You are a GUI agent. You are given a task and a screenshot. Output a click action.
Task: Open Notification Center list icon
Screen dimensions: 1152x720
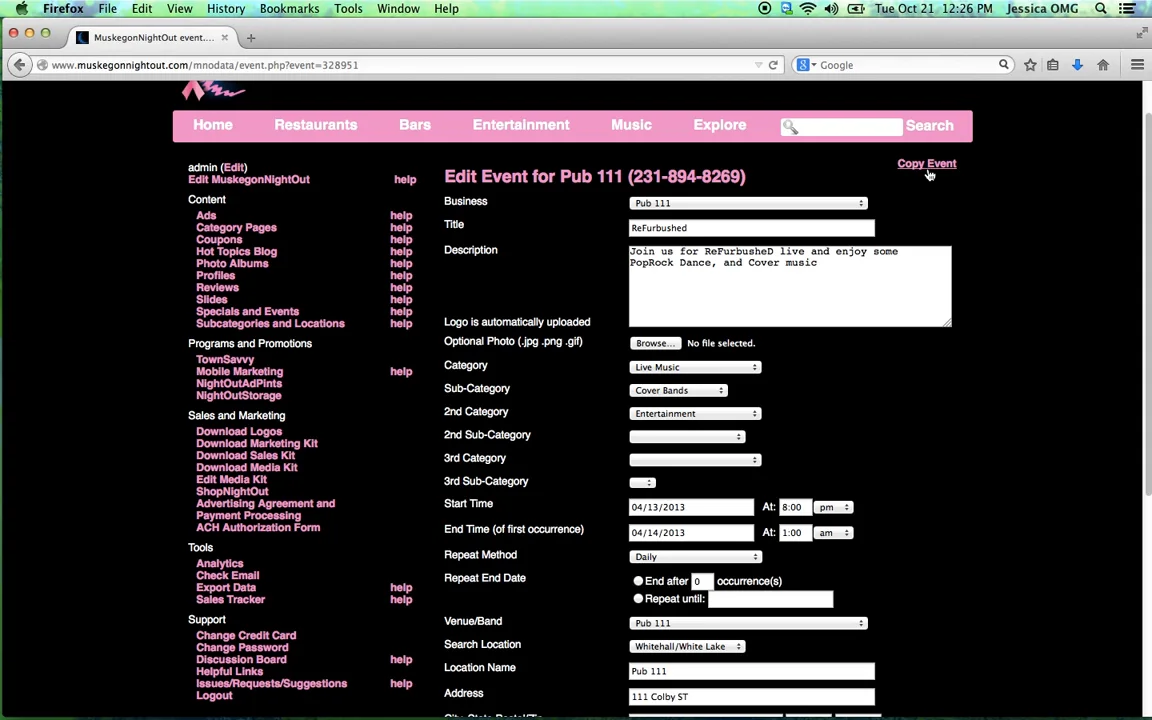click(x=1127, y=9)
